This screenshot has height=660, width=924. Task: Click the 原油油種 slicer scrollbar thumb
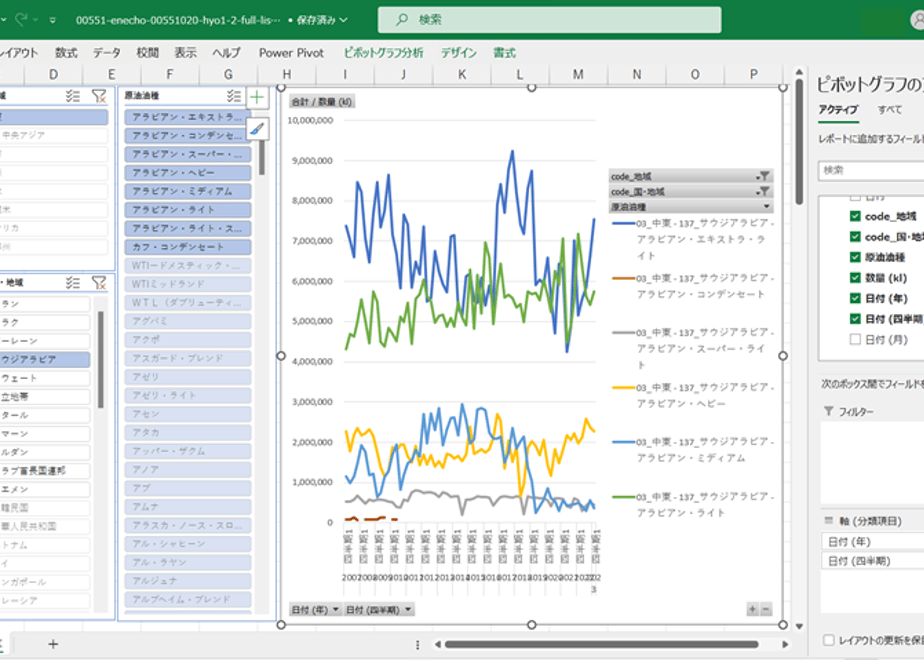(262, 157)
